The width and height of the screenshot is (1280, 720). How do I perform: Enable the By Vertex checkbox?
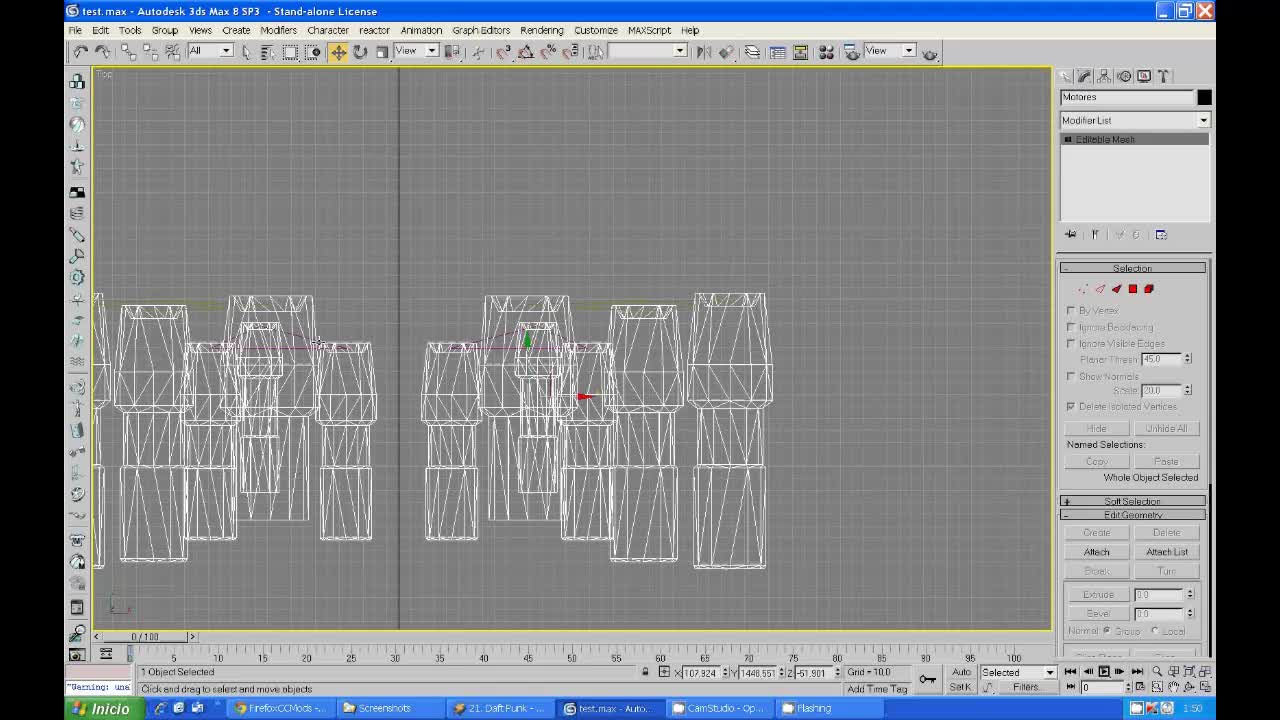1071,311
